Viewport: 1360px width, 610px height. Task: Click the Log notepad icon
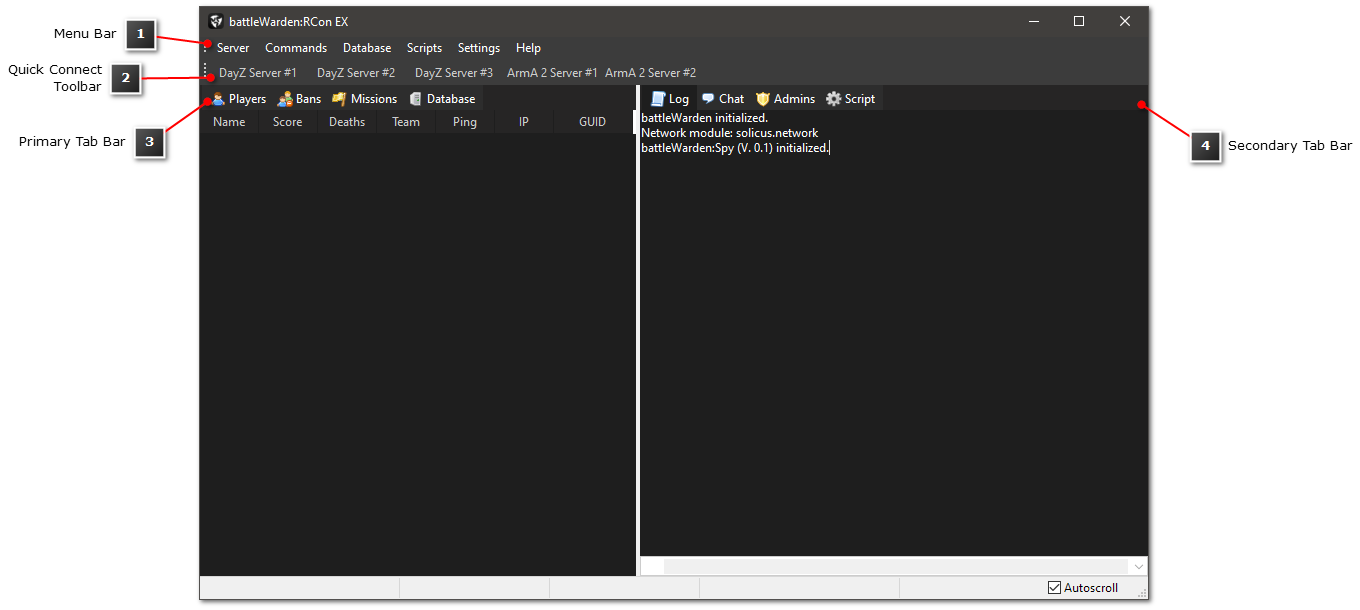[x=658, y=99]
